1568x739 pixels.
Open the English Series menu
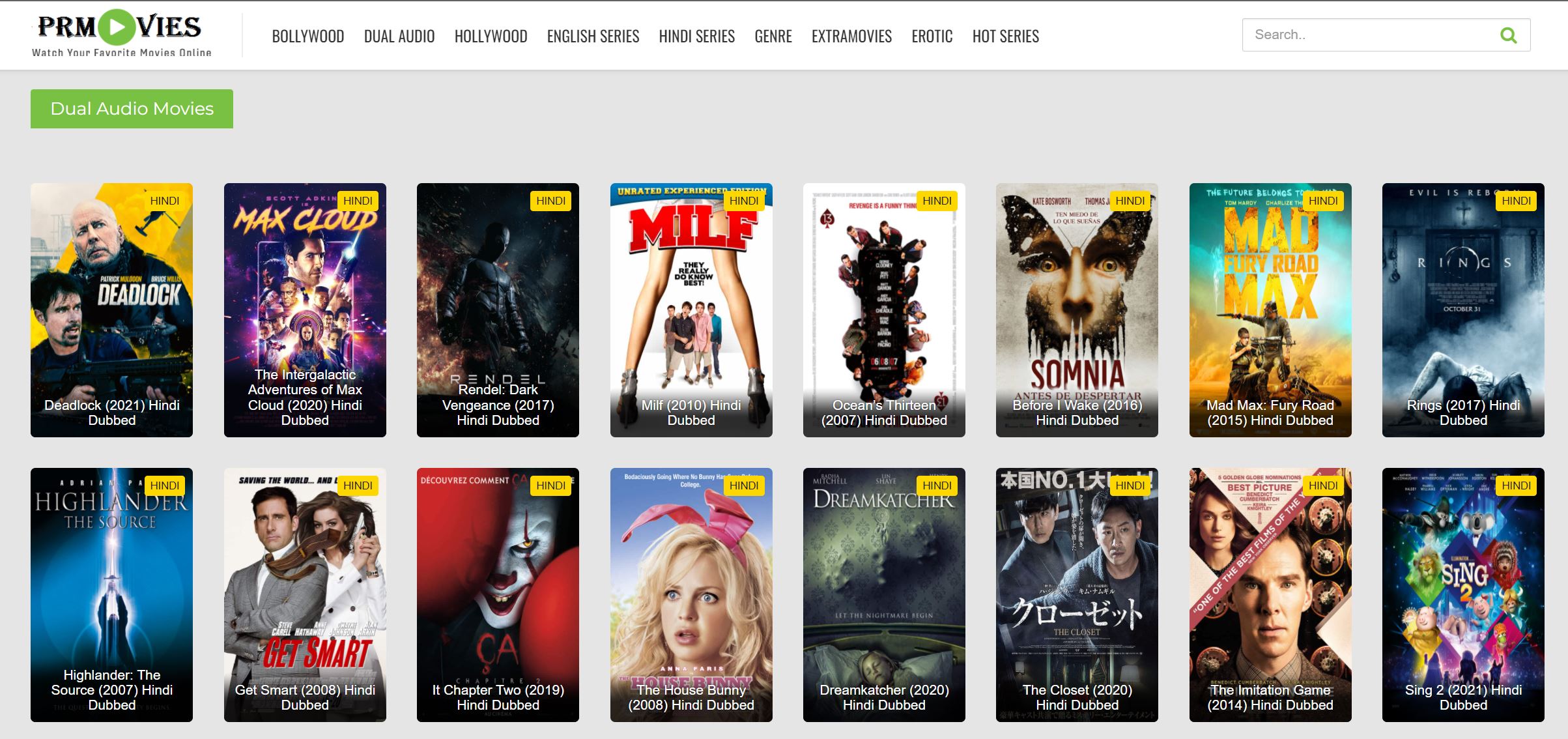tap(593, 36)
